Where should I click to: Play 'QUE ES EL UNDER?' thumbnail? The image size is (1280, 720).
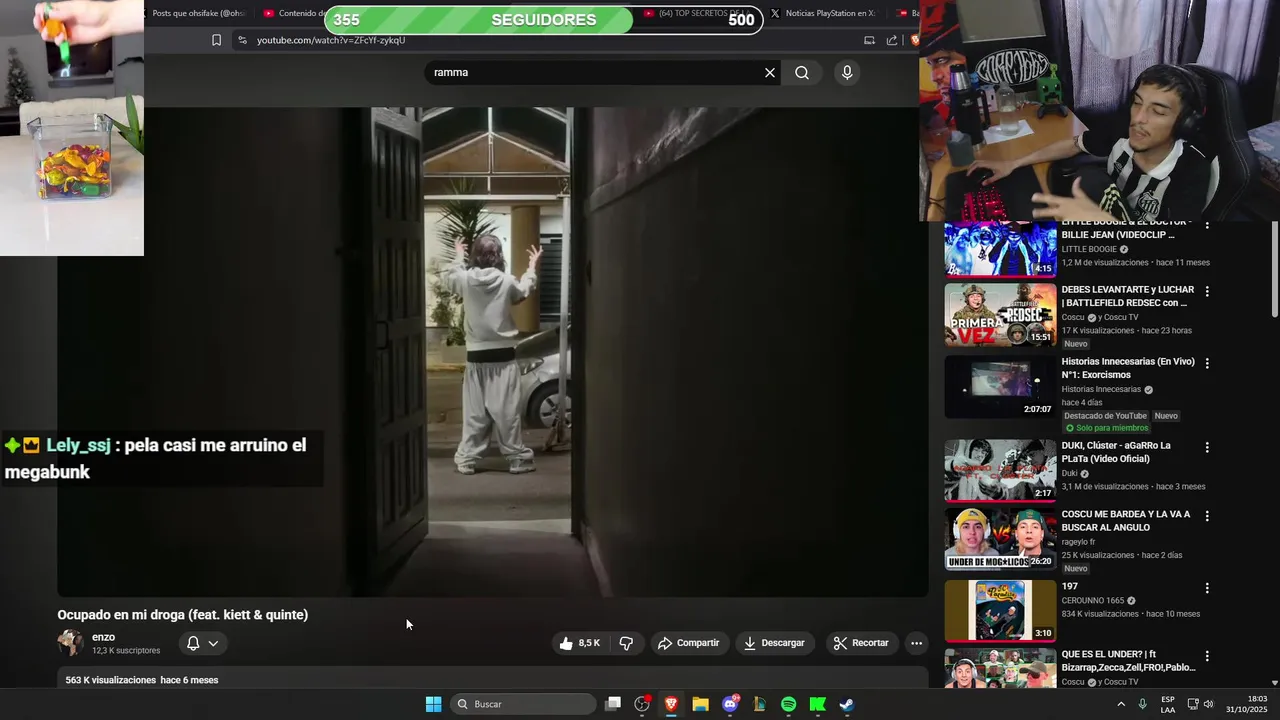pos(1000,668)
